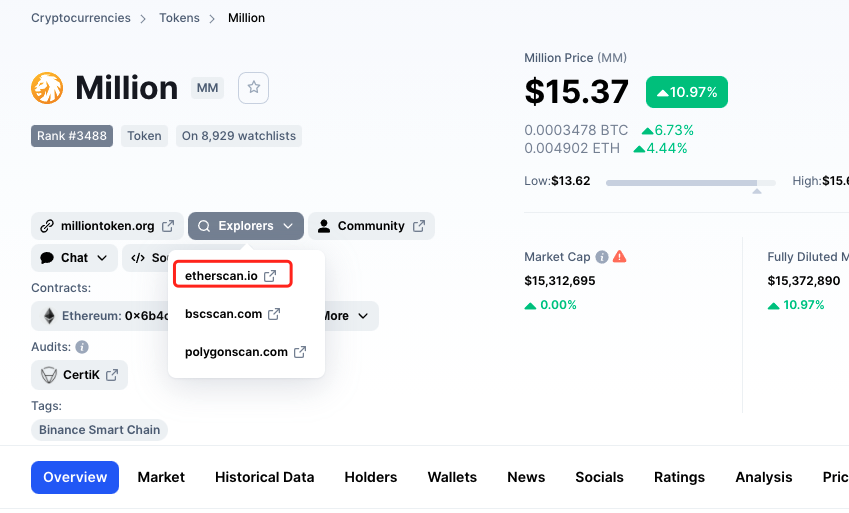The image size is (849, 513).
Task: Click the Ethereum contract diamond icon
Action: [x=48, y=316]
